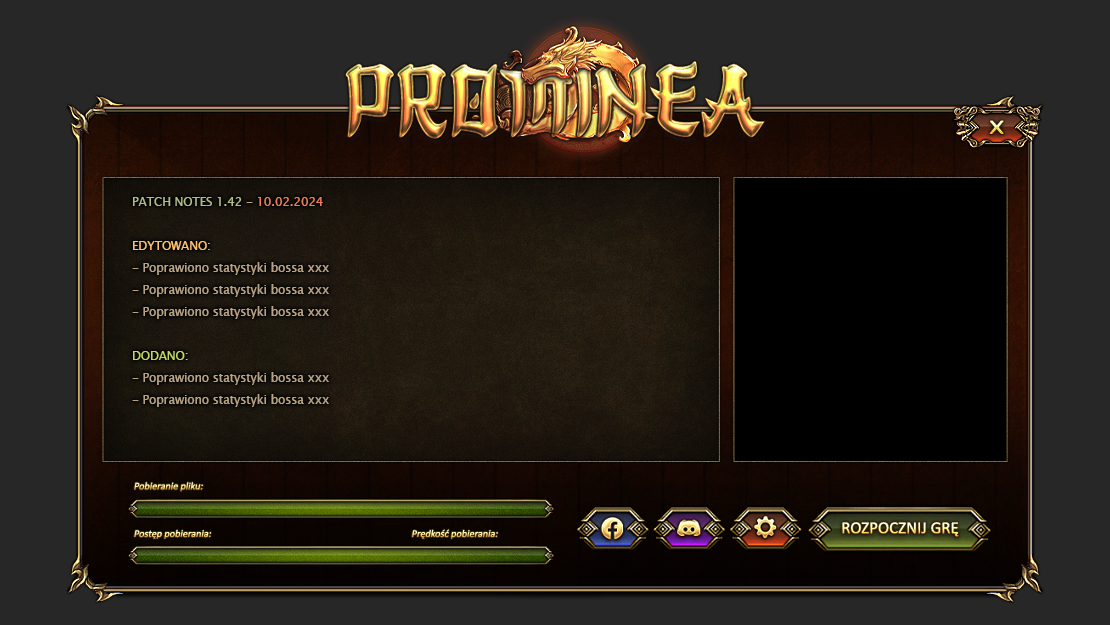Open the Discord server icon
1110x625 pixels.
689,528
